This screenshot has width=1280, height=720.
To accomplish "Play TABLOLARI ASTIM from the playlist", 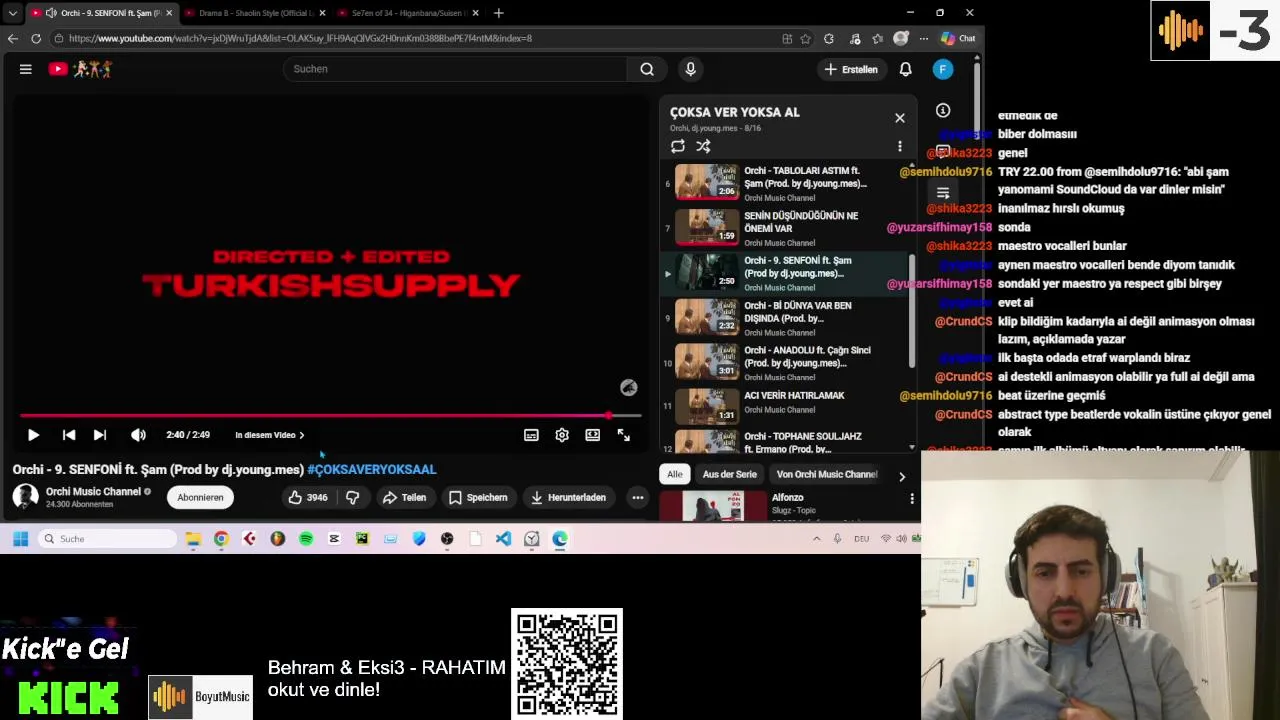I will tap(785, 182).
